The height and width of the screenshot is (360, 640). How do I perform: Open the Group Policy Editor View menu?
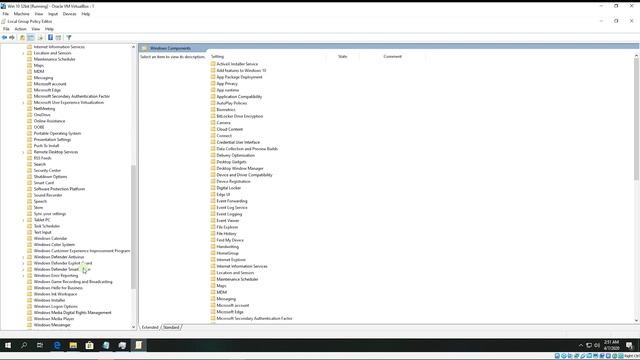pyautogui.click(x=36, y=29)
